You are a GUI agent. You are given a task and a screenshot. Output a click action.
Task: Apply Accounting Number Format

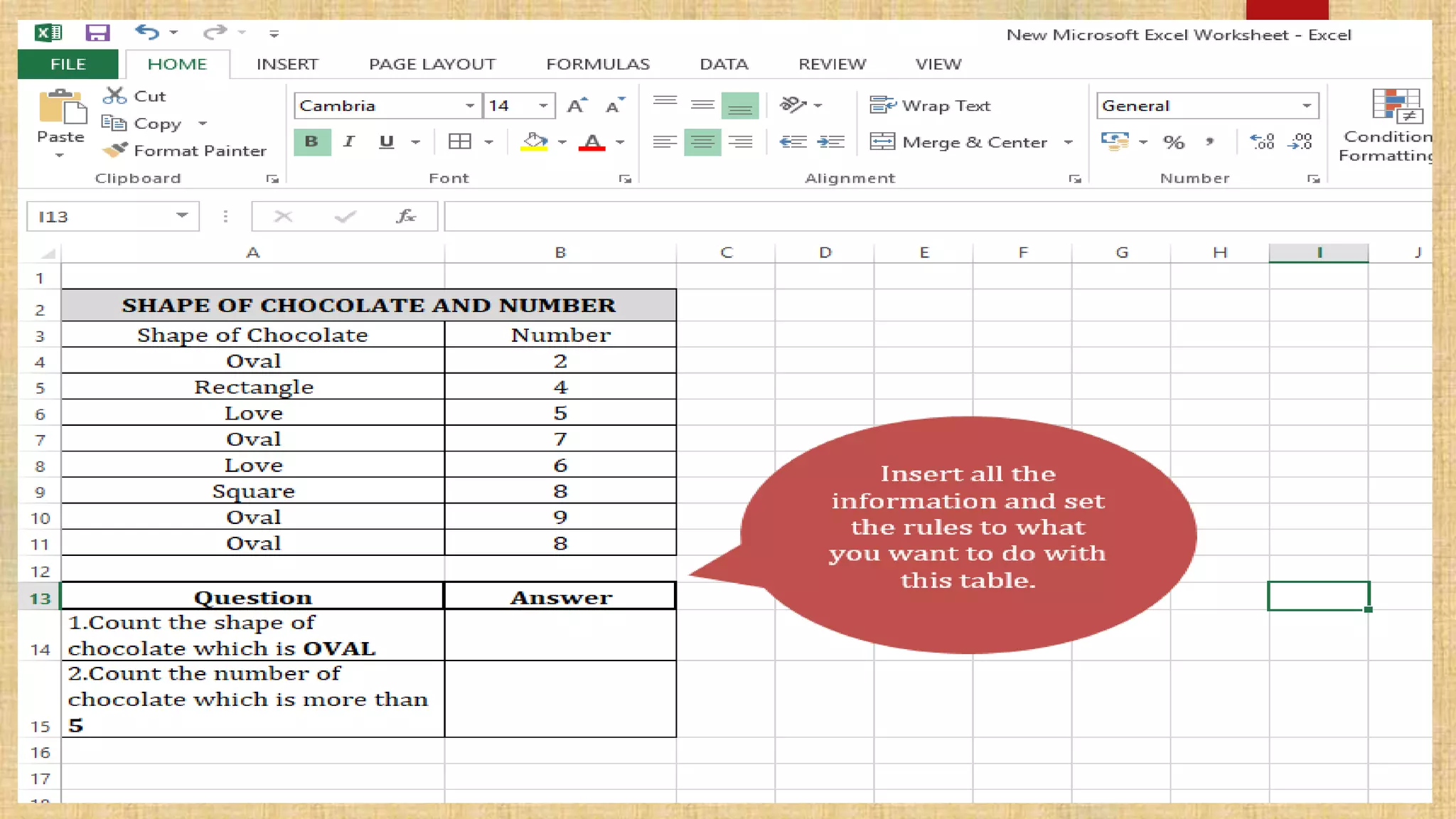click(1115, 141)
